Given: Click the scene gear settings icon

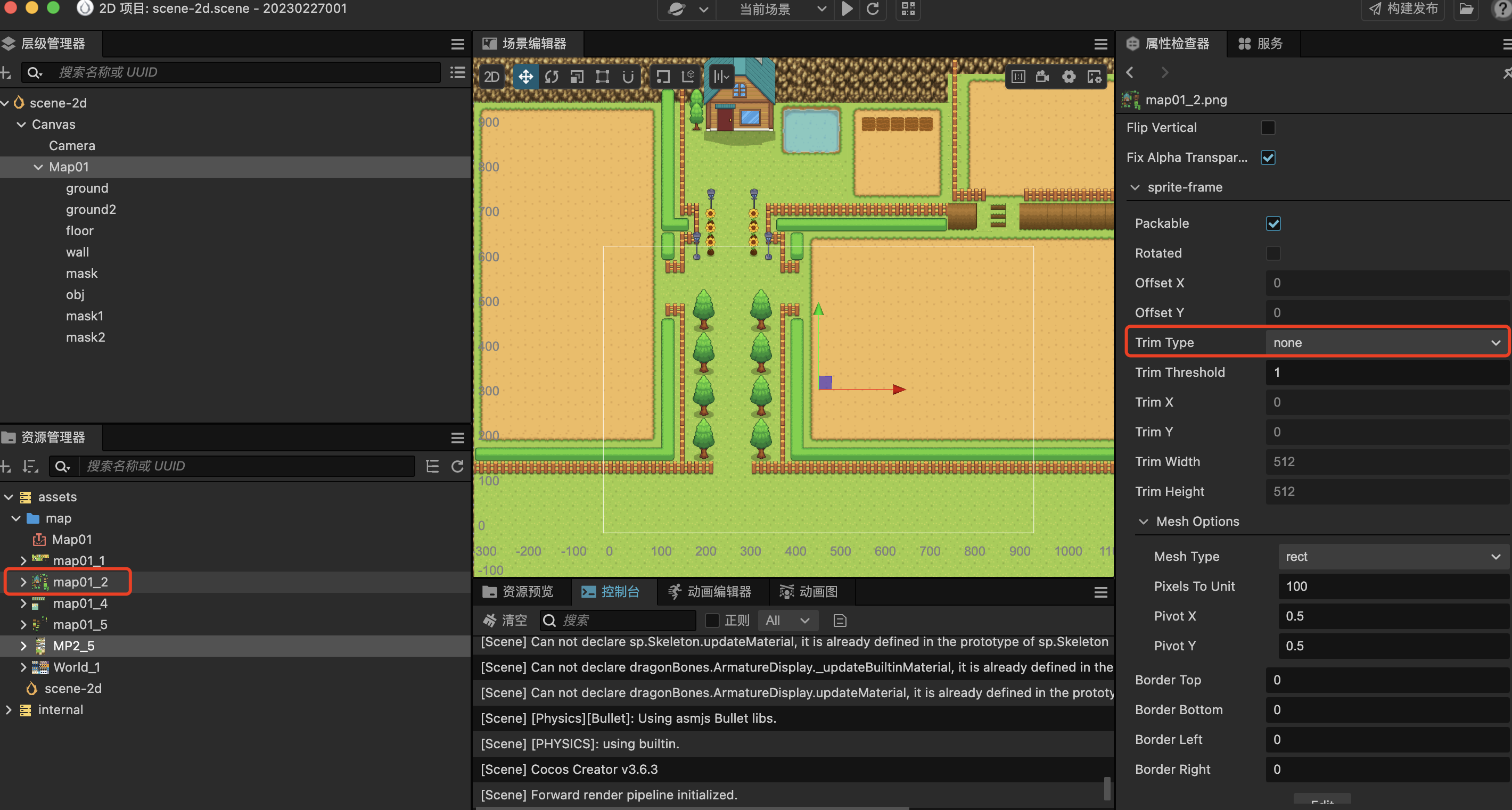Looking at the screenshot, I should click(x=1069, y=77).
